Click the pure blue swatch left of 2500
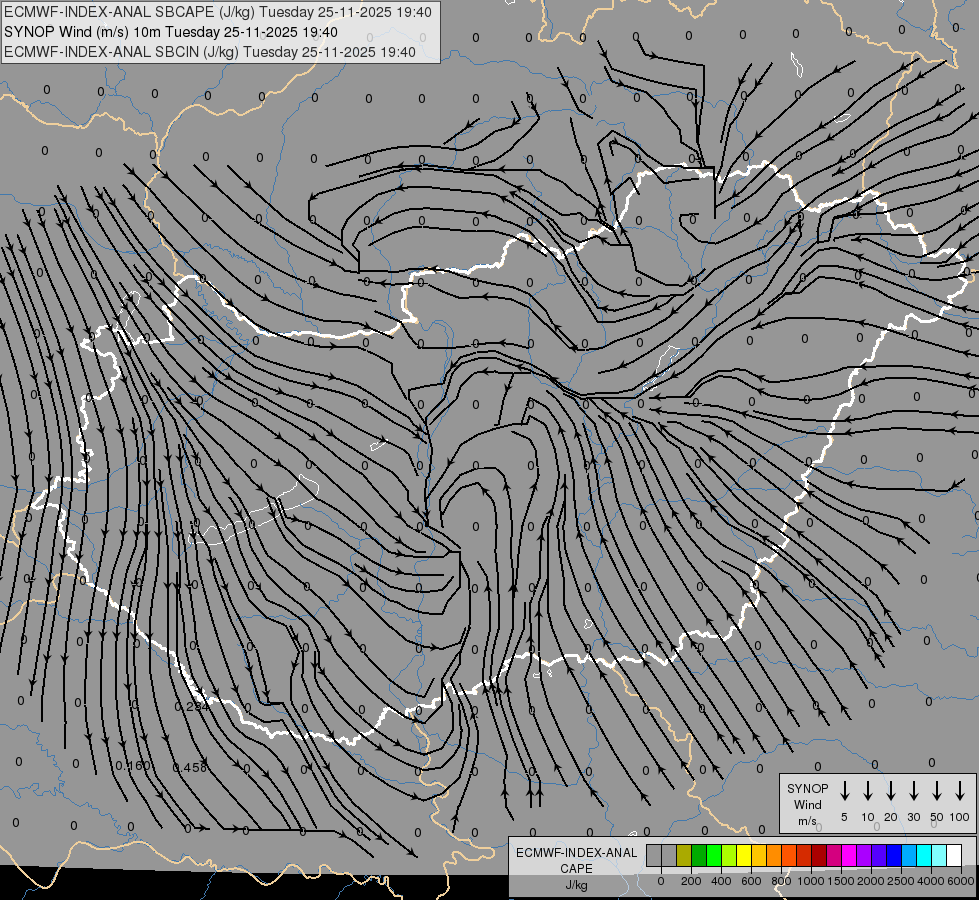The height and width of the screenshot is (900, 979). click(x=894, y=855)
